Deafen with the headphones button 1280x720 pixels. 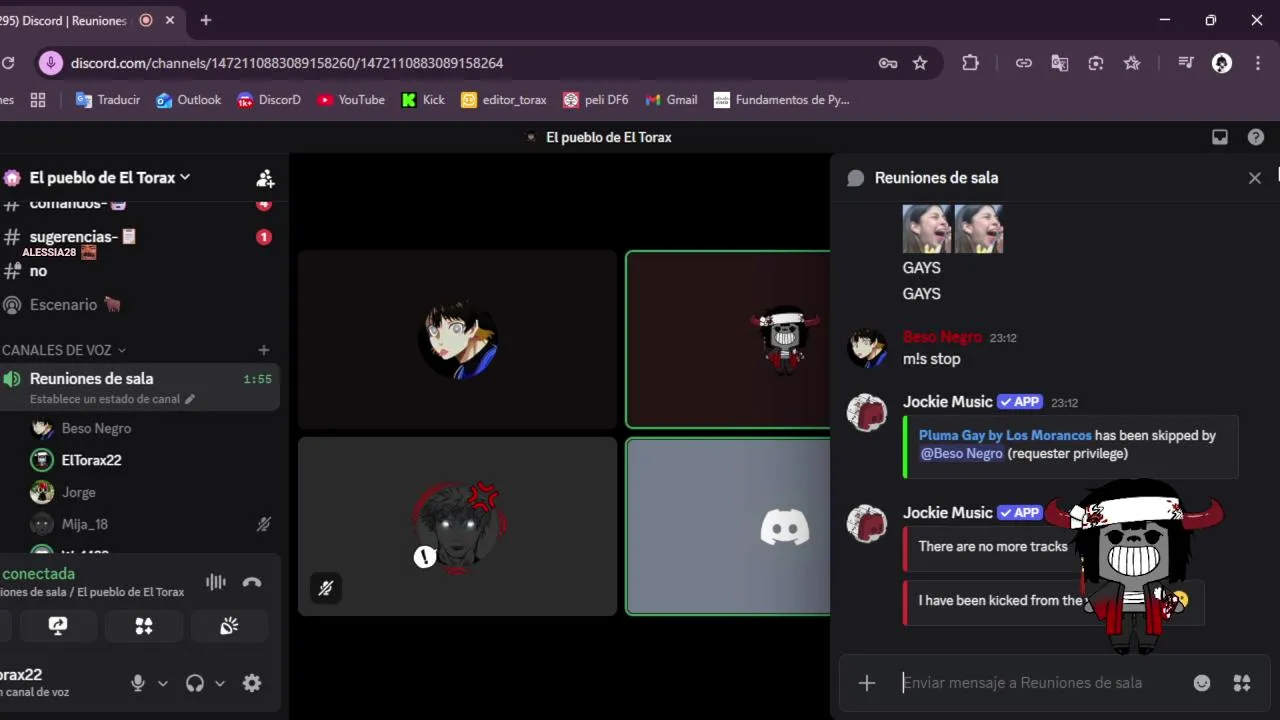point(195,683)
